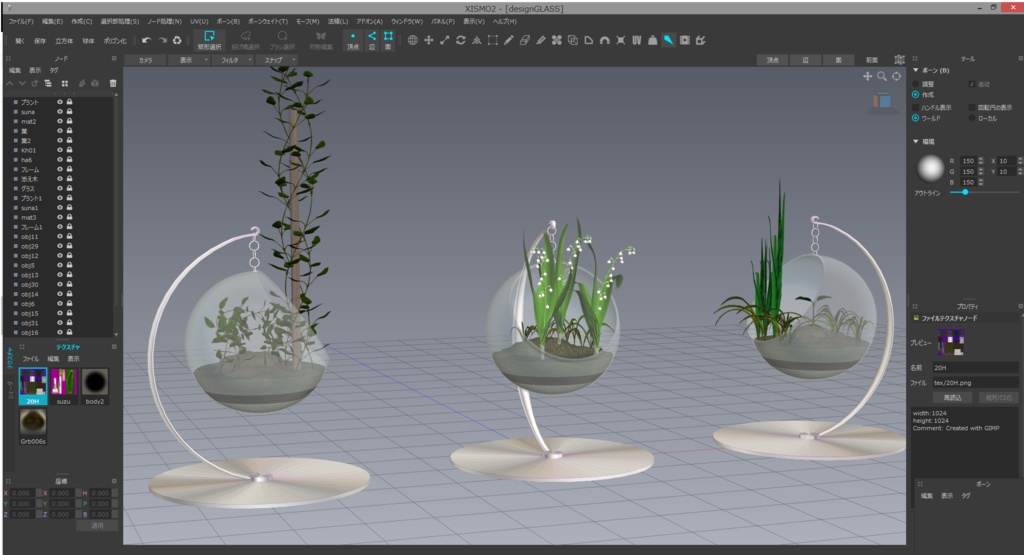
Task: Click the highlighted bone tool icon
Action: [x=668, y=41]
